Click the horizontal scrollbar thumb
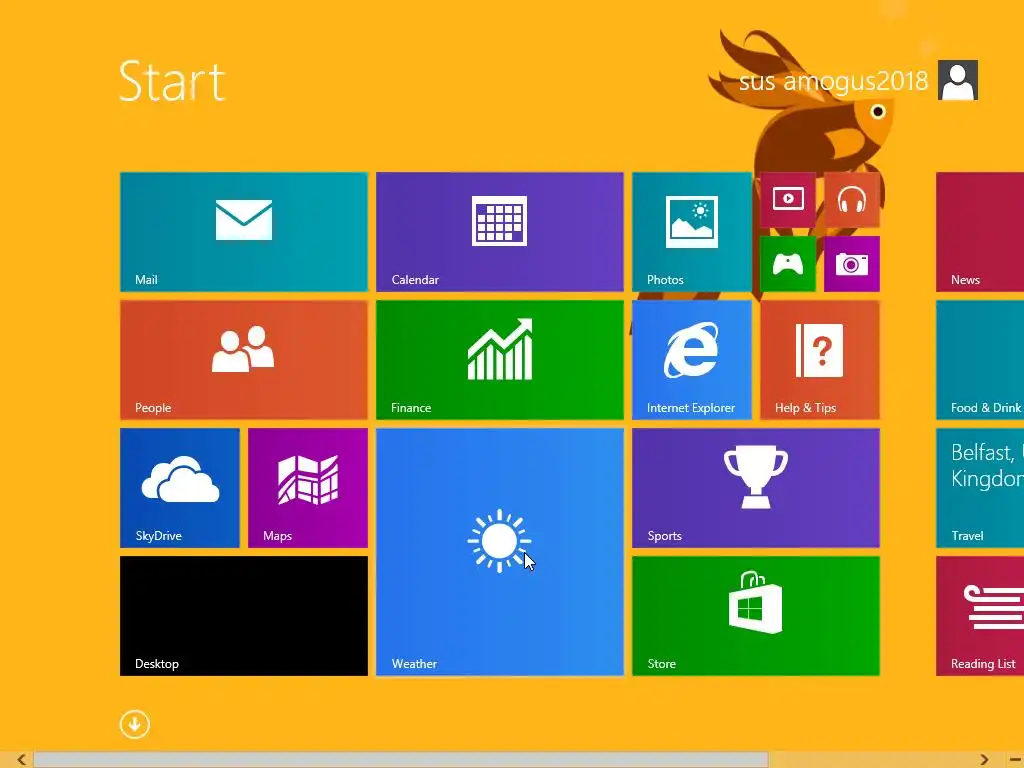The width and height of the screenshot is (1024, 768). (400, 760)
